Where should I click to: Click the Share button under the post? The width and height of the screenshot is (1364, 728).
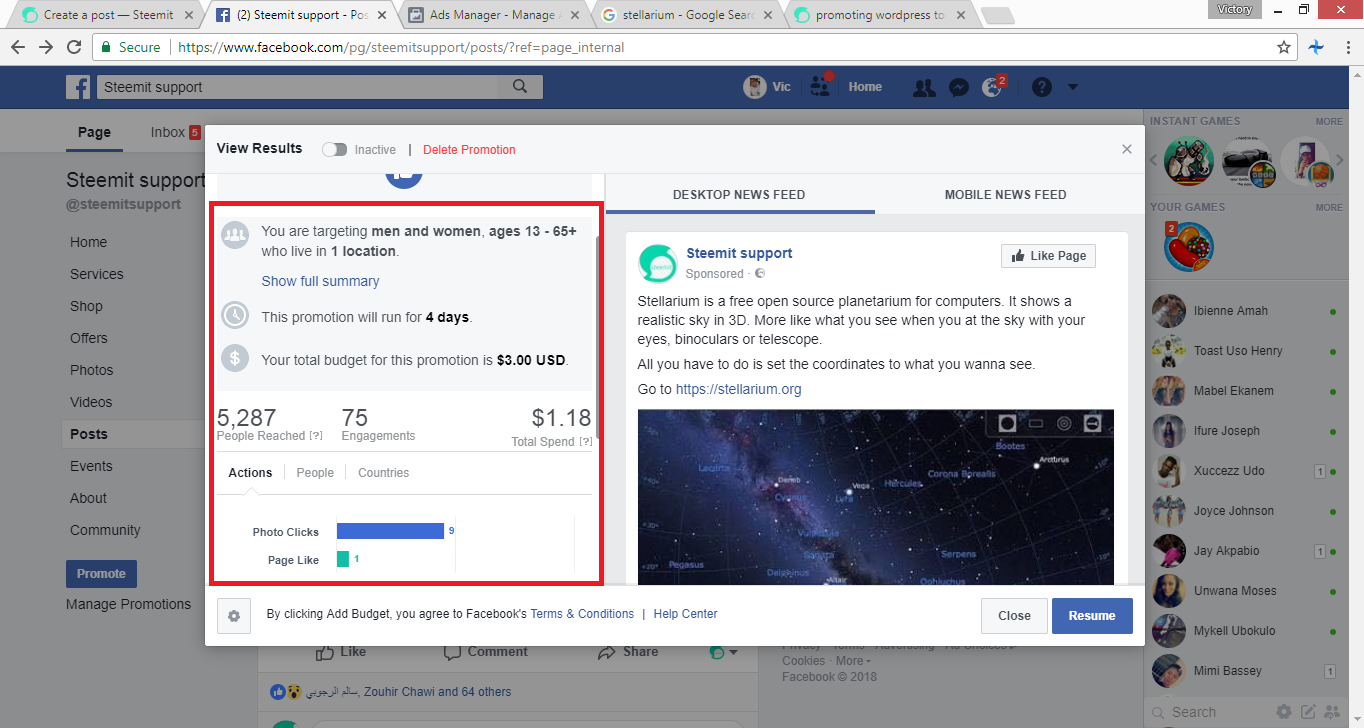click(x=628, y=651)
